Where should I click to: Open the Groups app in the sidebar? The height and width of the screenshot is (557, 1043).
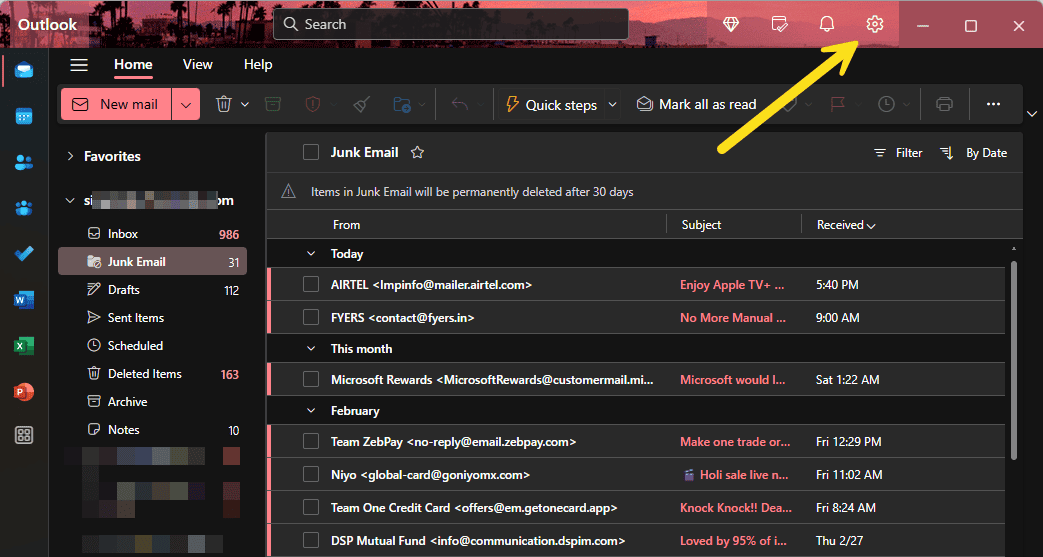pyautogui.click(x=25, y=208)
